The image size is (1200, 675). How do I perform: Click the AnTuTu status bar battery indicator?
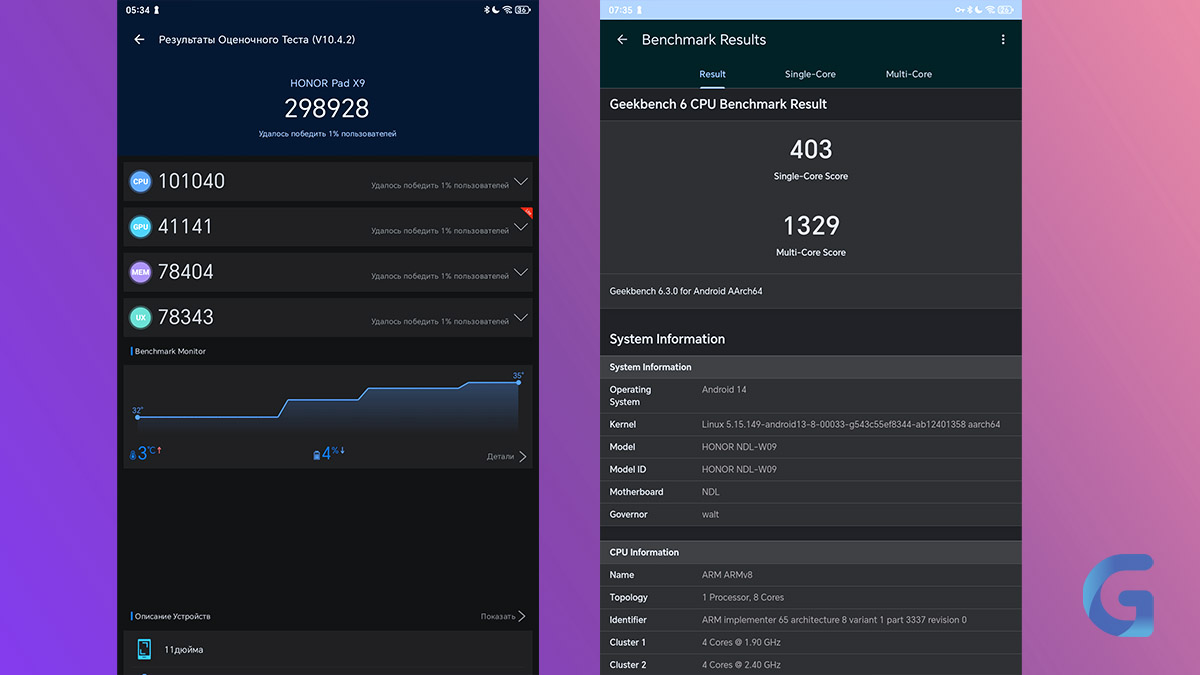pos(523,9)
